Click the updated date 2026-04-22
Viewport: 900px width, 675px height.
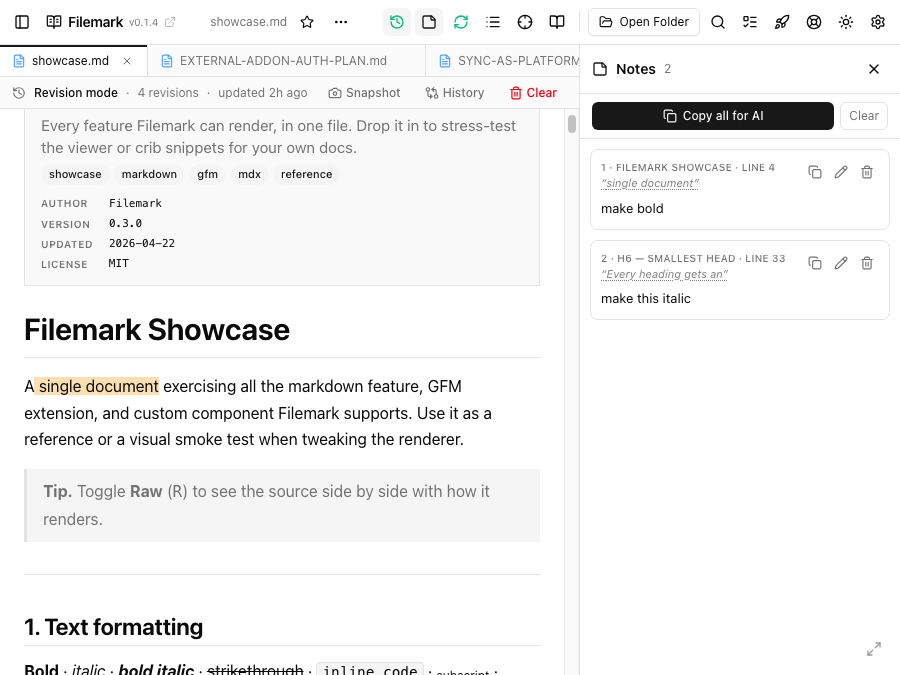(x=142, y=243)
